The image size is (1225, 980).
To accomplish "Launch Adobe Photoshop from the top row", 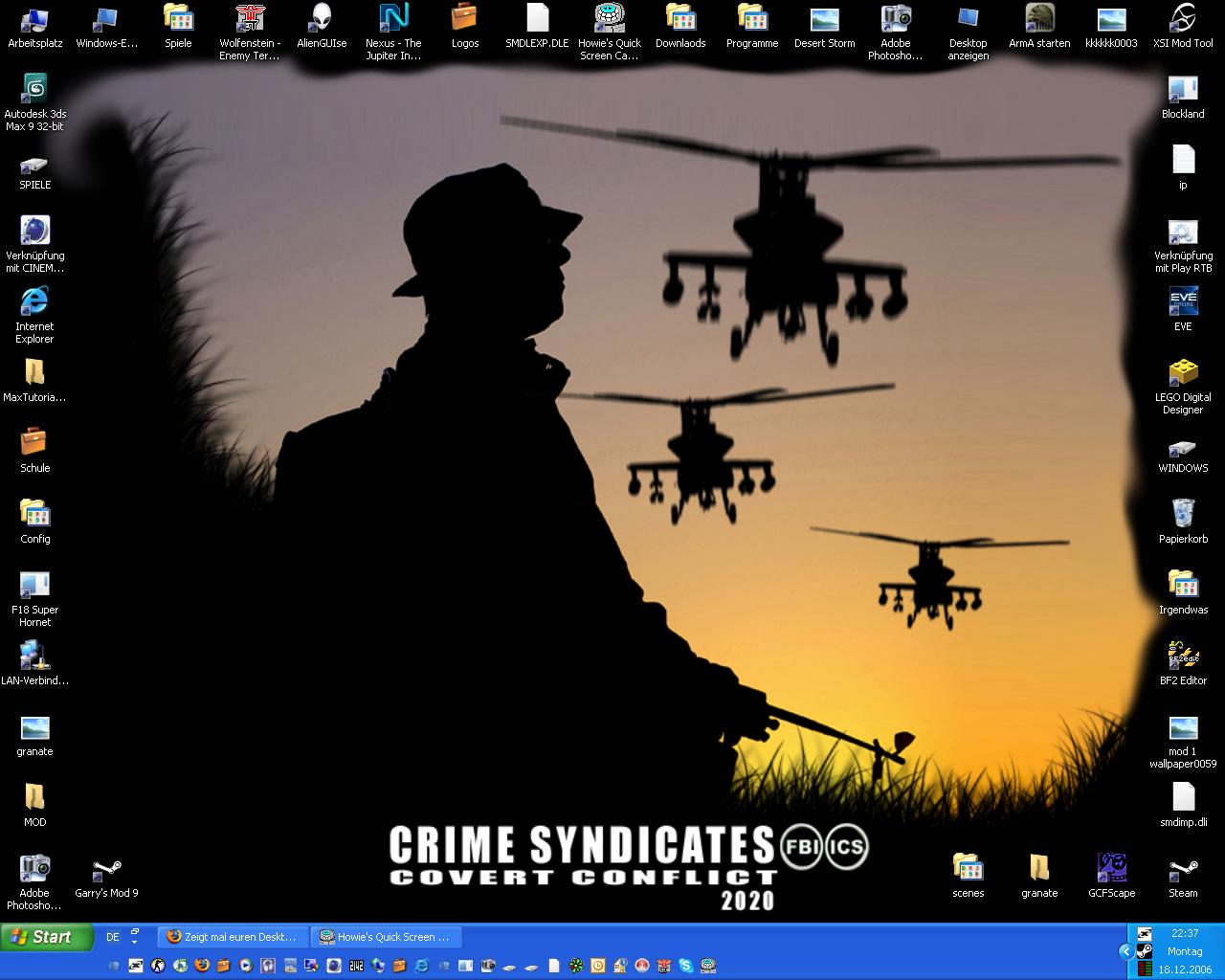I will pos(896,33).
